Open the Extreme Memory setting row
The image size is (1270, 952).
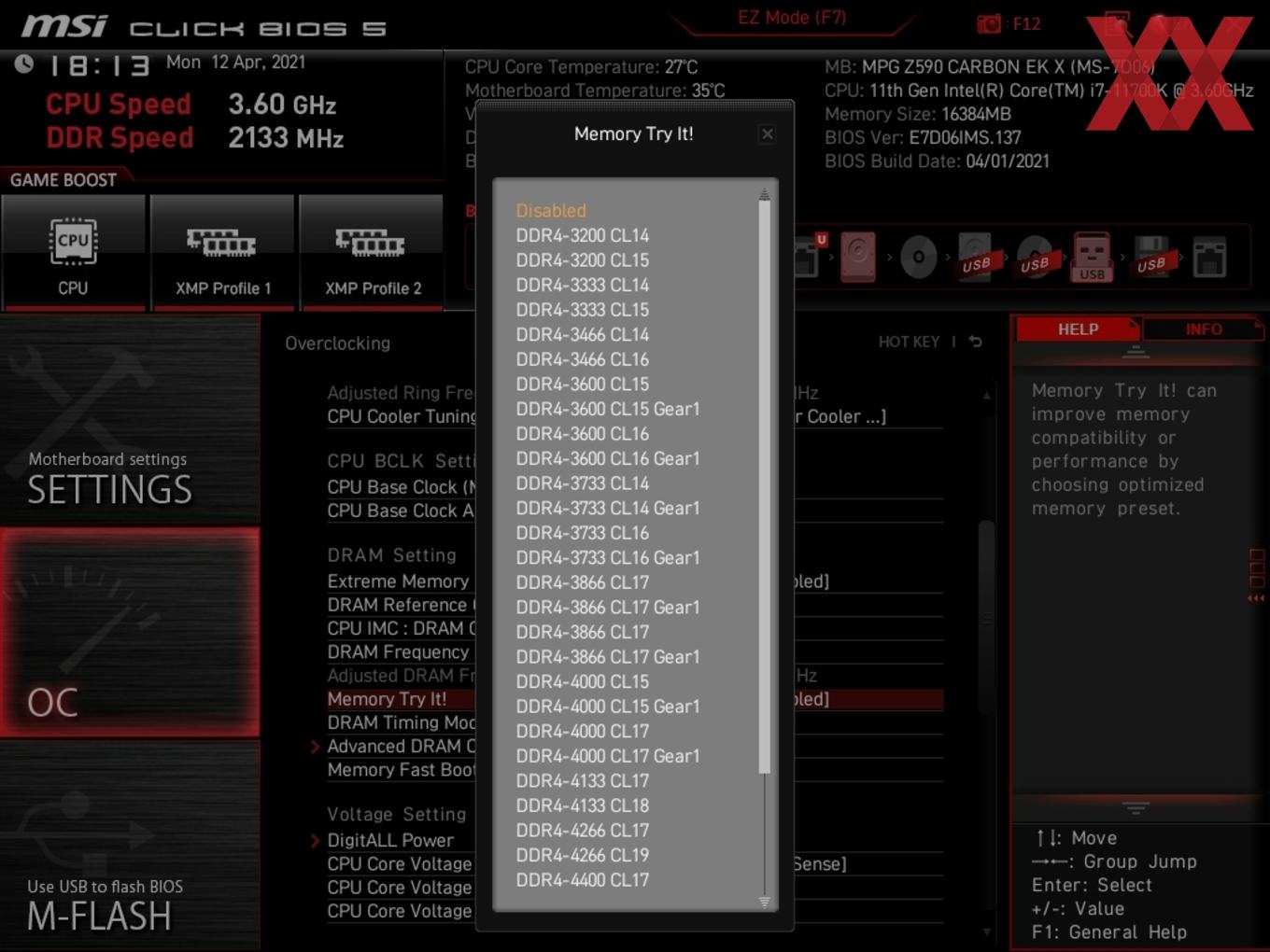point(634,581)
